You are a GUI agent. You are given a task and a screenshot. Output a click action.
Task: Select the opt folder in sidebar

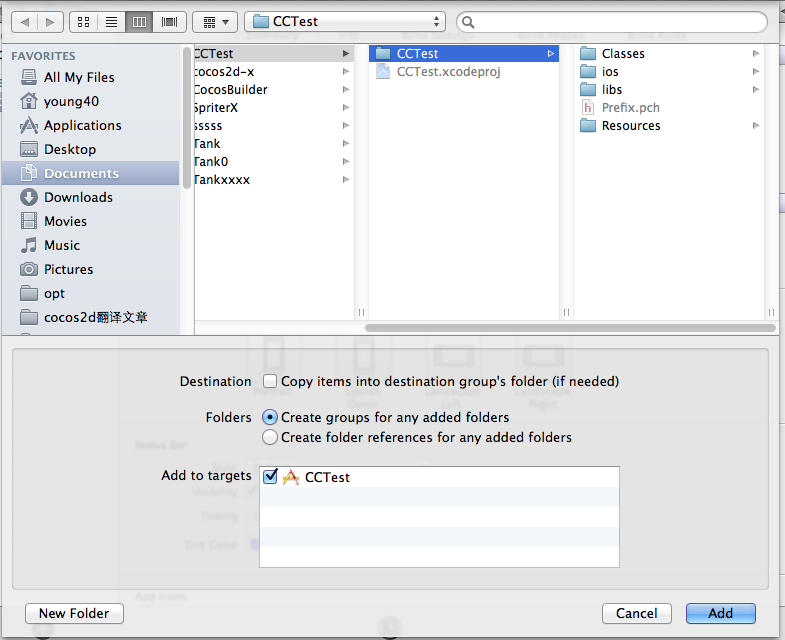pos(90,293)
